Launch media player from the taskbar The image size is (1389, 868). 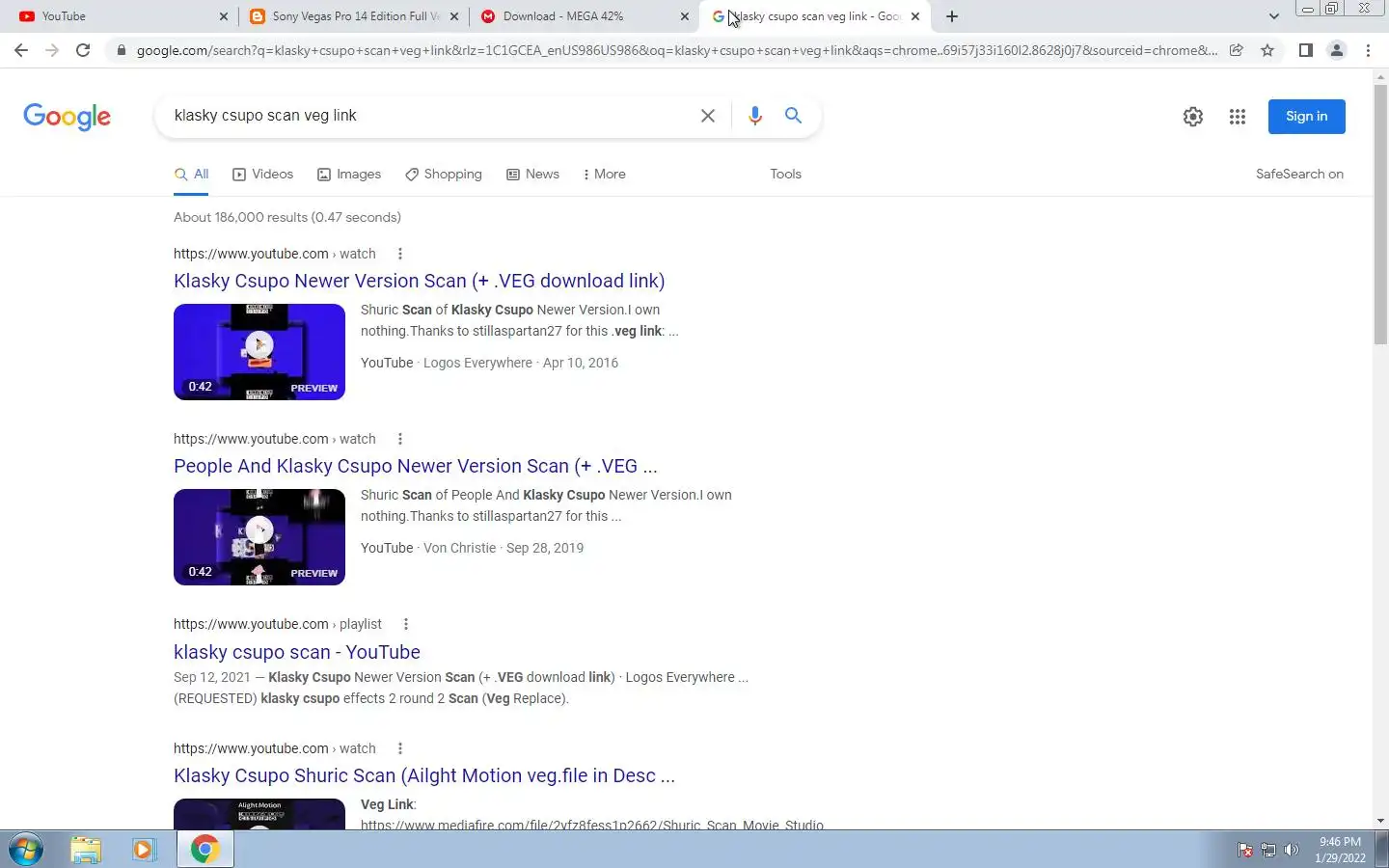[x=144, y=850]
